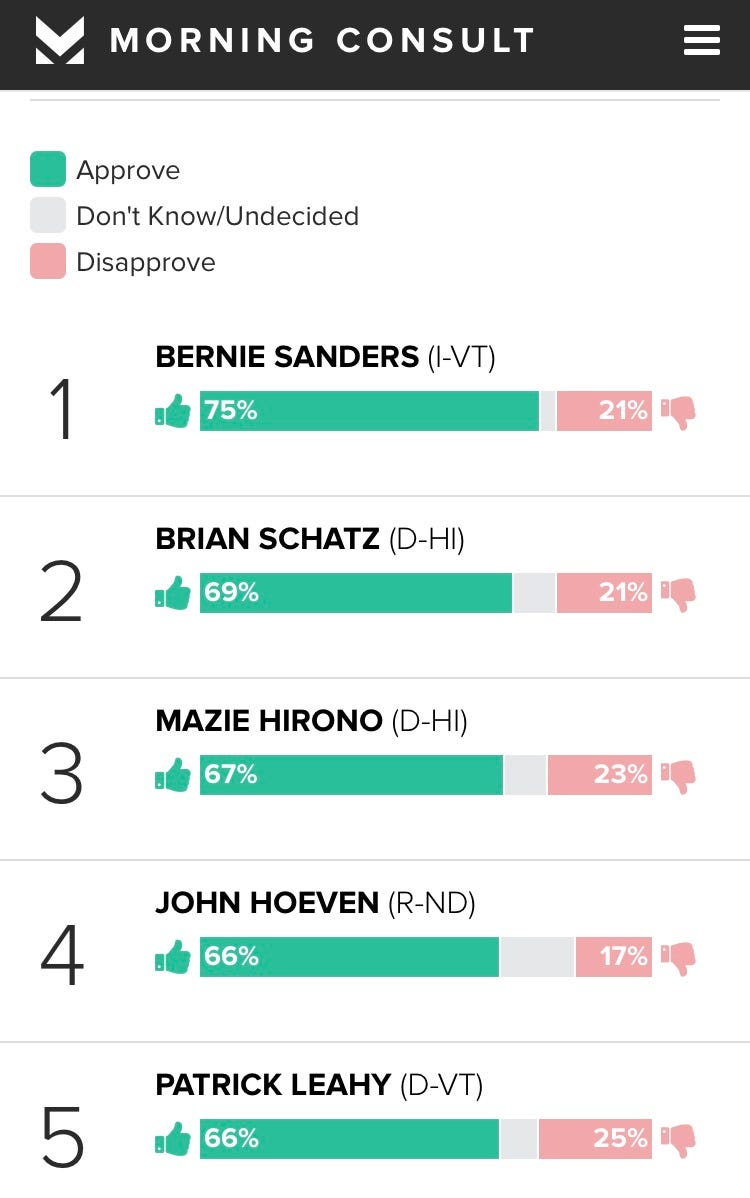
Task: Select the BERNIE SANDERS (I-VT) name
Action: [325, 357]
